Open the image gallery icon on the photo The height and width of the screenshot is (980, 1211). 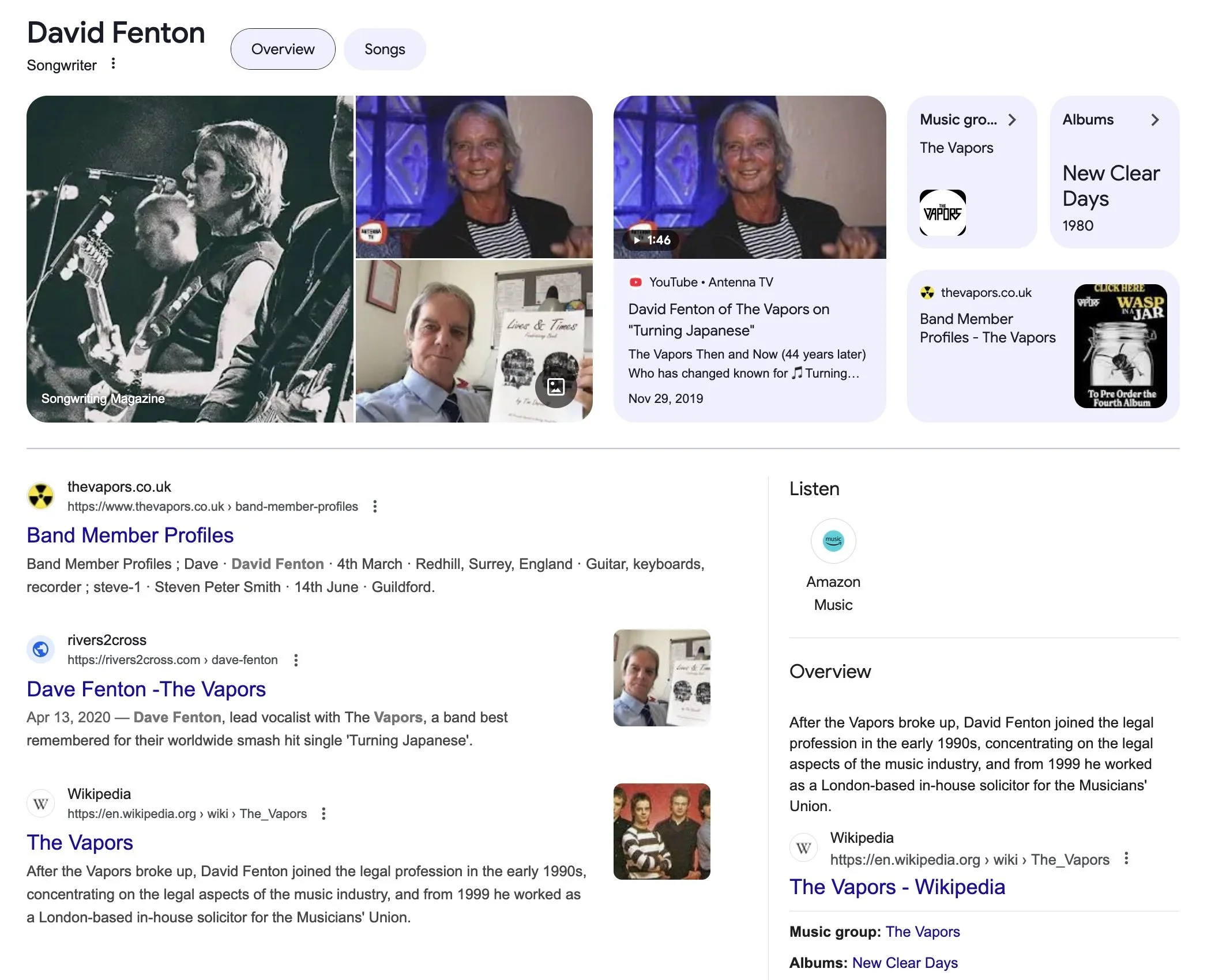pos(555,387)
